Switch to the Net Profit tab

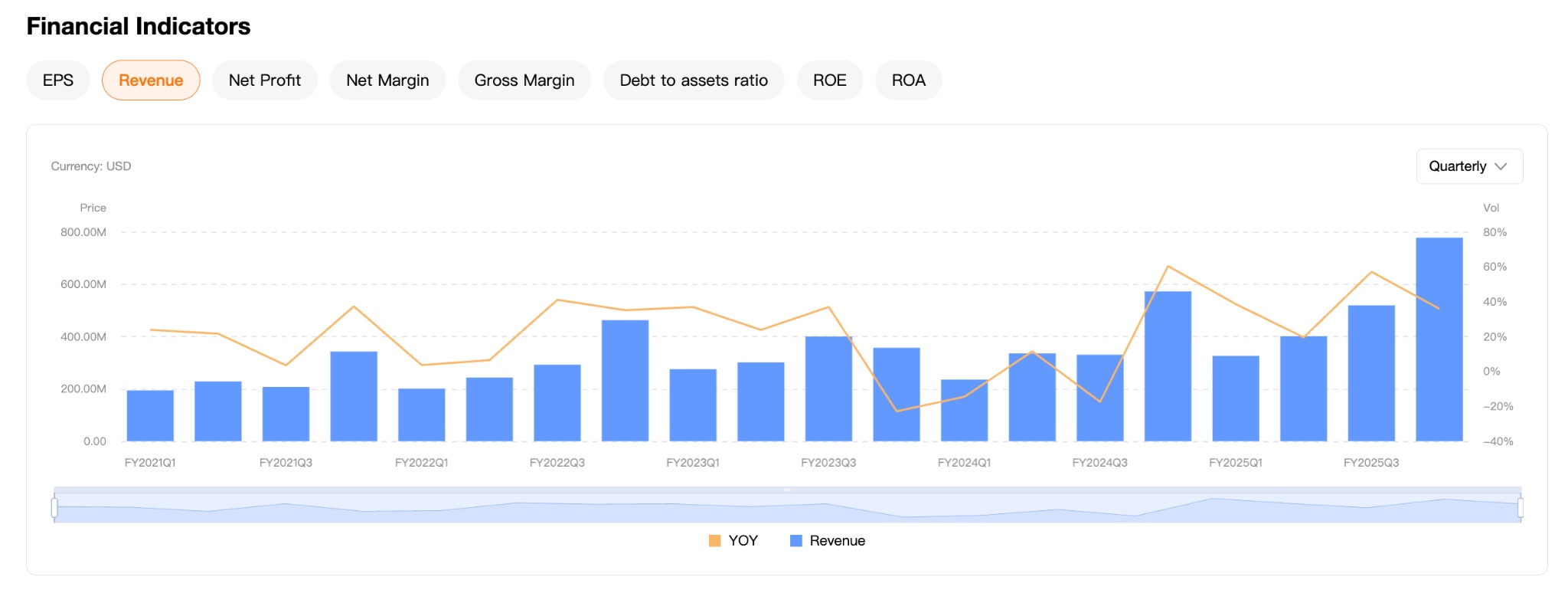(x=264, y=80)
